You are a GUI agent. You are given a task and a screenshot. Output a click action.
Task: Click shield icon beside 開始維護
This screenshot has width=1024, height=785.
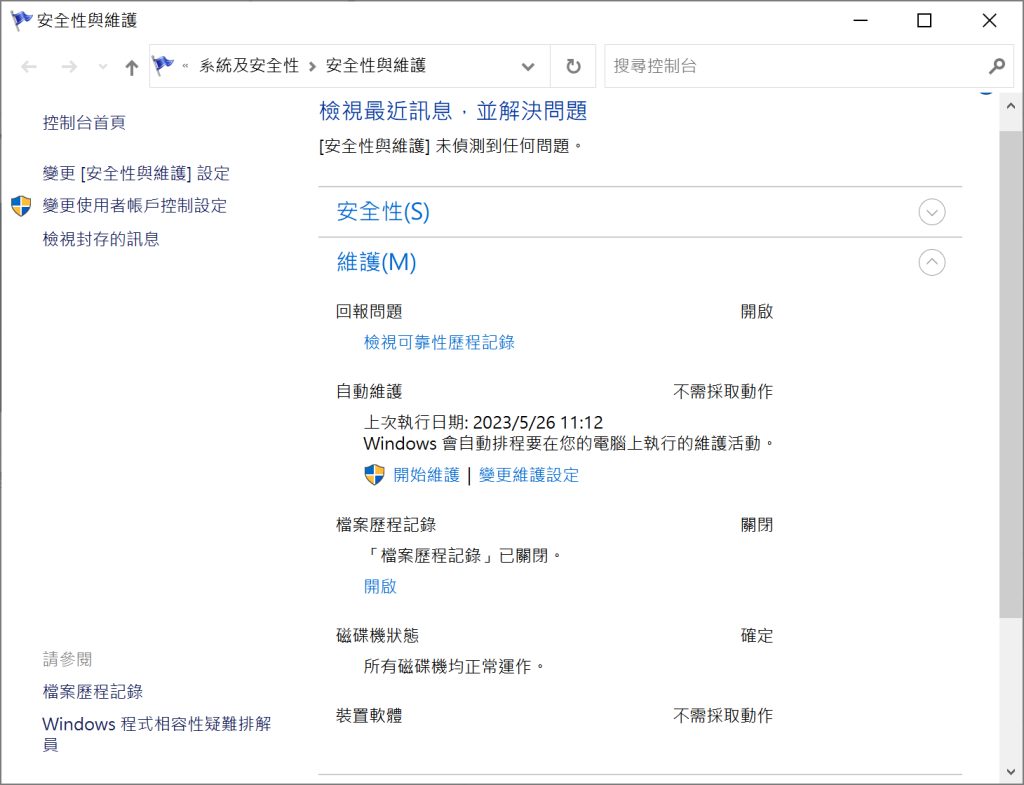click(x=374, y=475)
